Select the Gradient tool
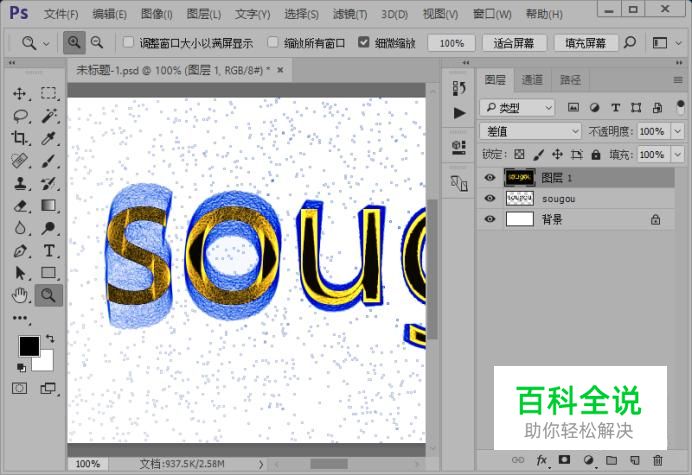The image size is (692, 475). 49,206
